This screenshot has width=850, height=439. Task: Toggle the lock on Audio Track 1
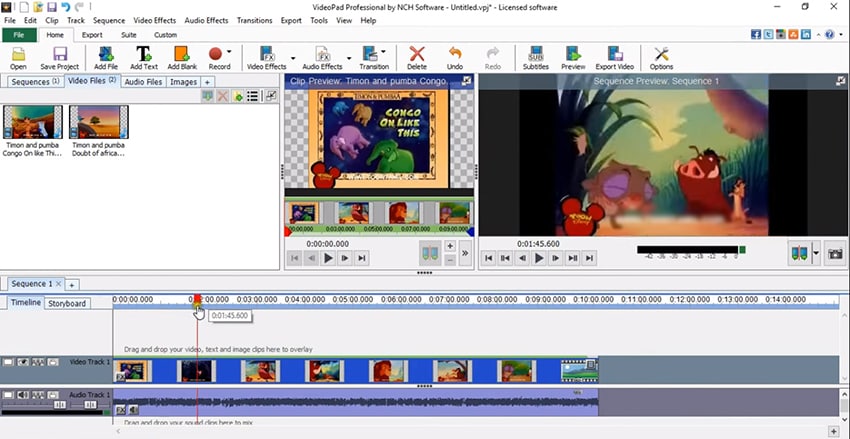point(53,395)
